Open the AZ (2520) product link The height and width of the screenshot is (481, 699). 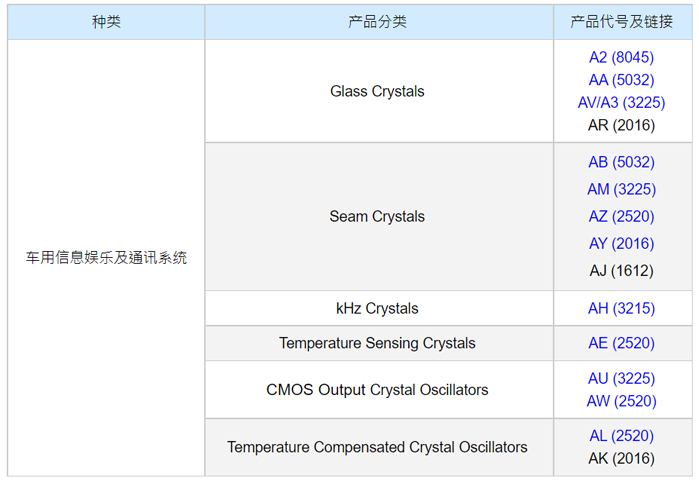point(621,216)
